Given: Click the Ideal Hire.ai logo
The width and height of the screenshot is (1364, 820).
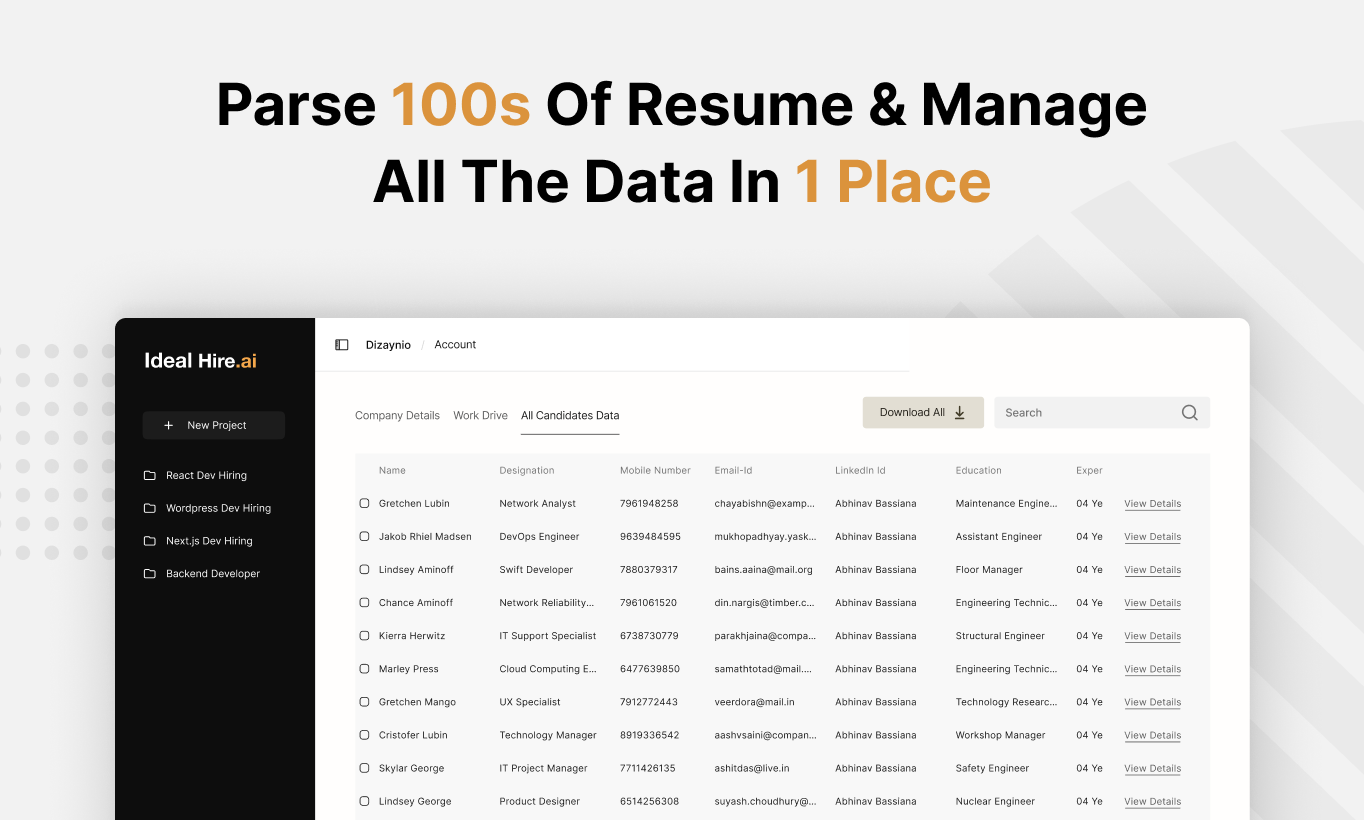Looking at the screenshot, I should (201, 361).
